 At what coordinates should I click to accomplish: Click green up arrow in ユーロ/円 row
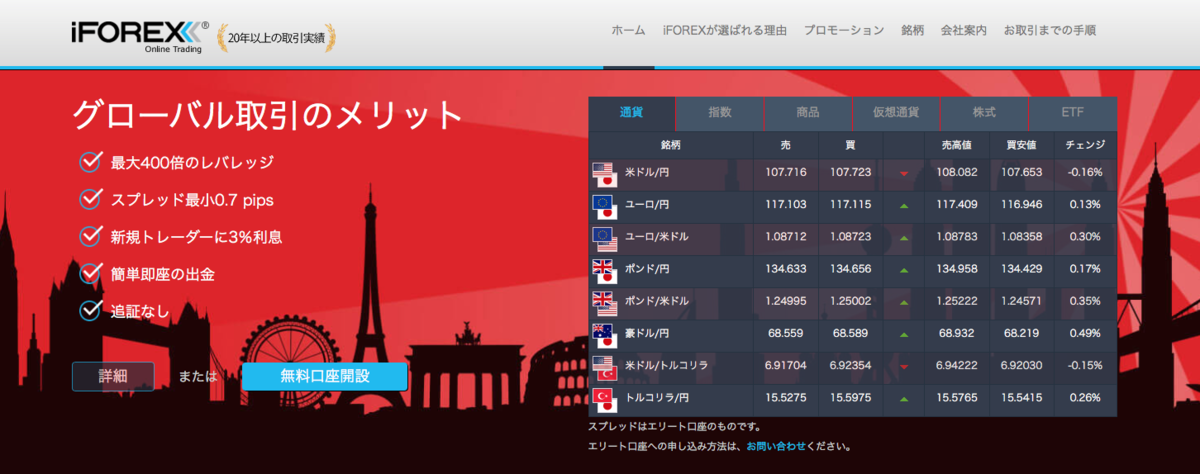(904, 205)
